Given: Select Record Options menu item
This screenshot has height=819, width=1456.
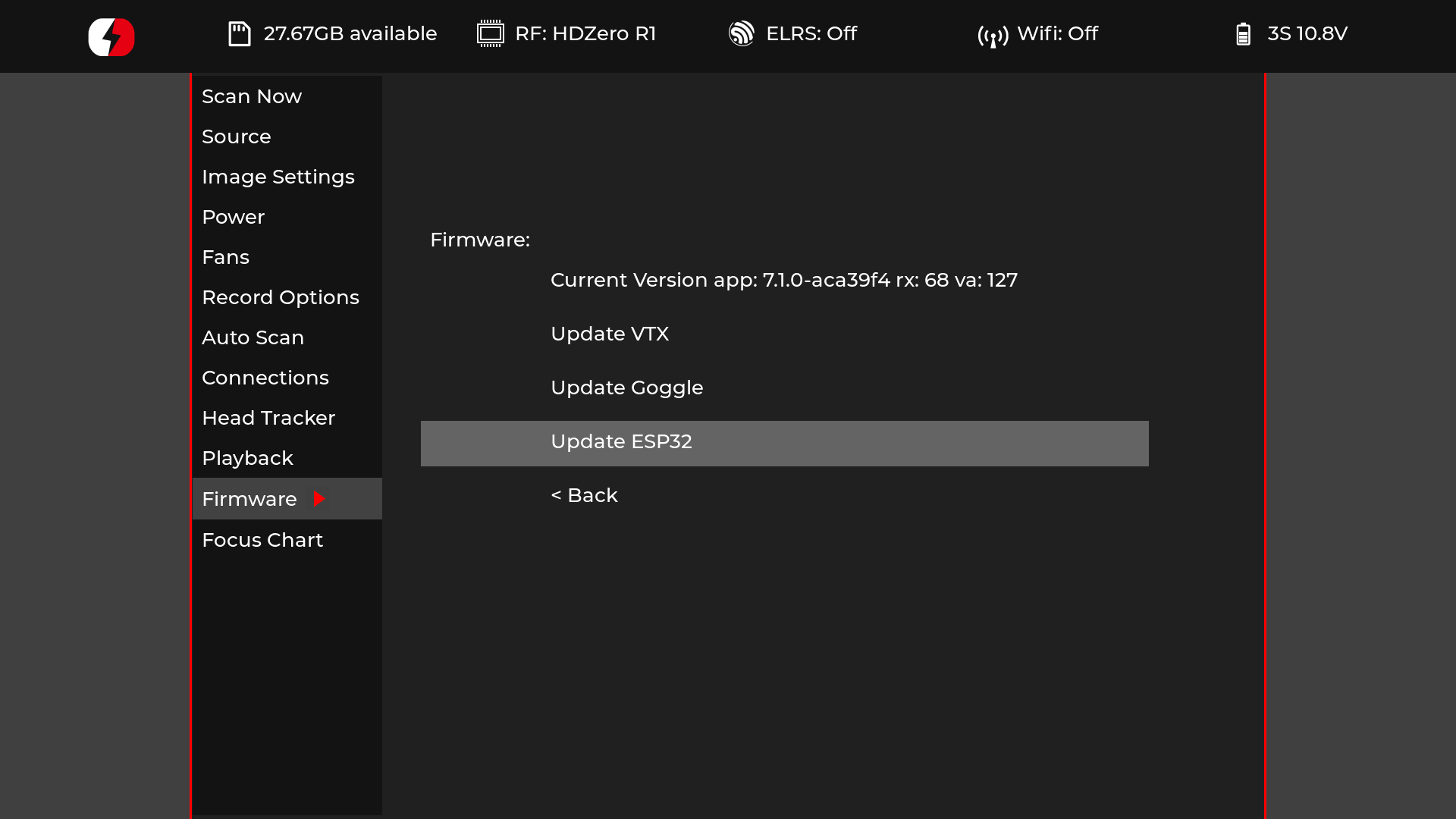Looking at the screenshot, I should [280, 297].
